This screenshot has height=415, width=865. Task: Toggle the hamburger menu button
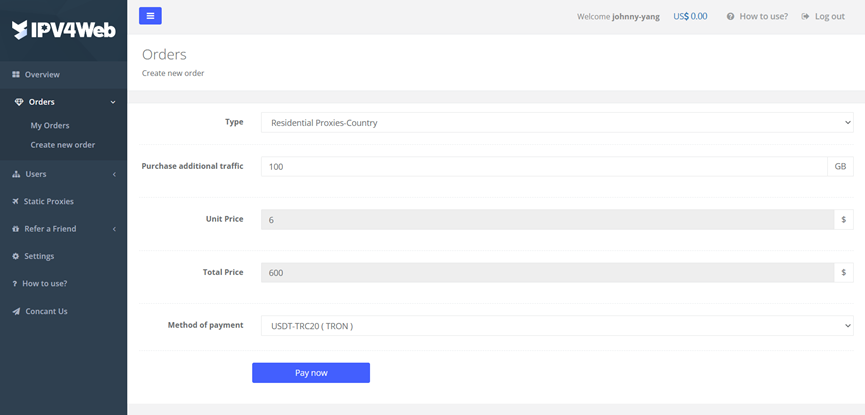pyautogui.click(x=150, y=16)
